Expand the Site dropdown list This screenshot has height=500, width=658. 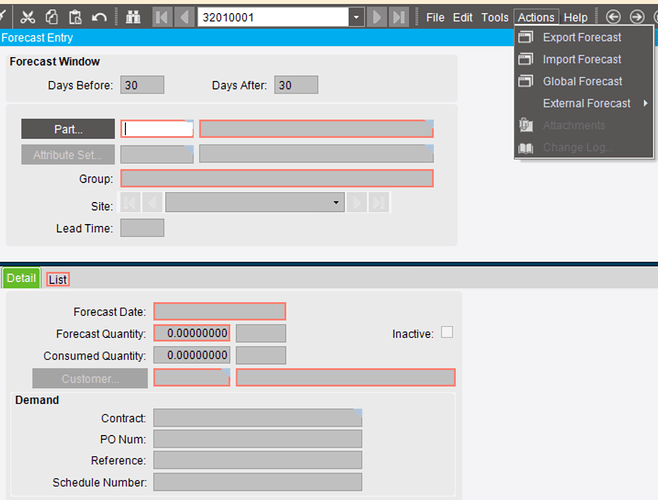[336, 202]
